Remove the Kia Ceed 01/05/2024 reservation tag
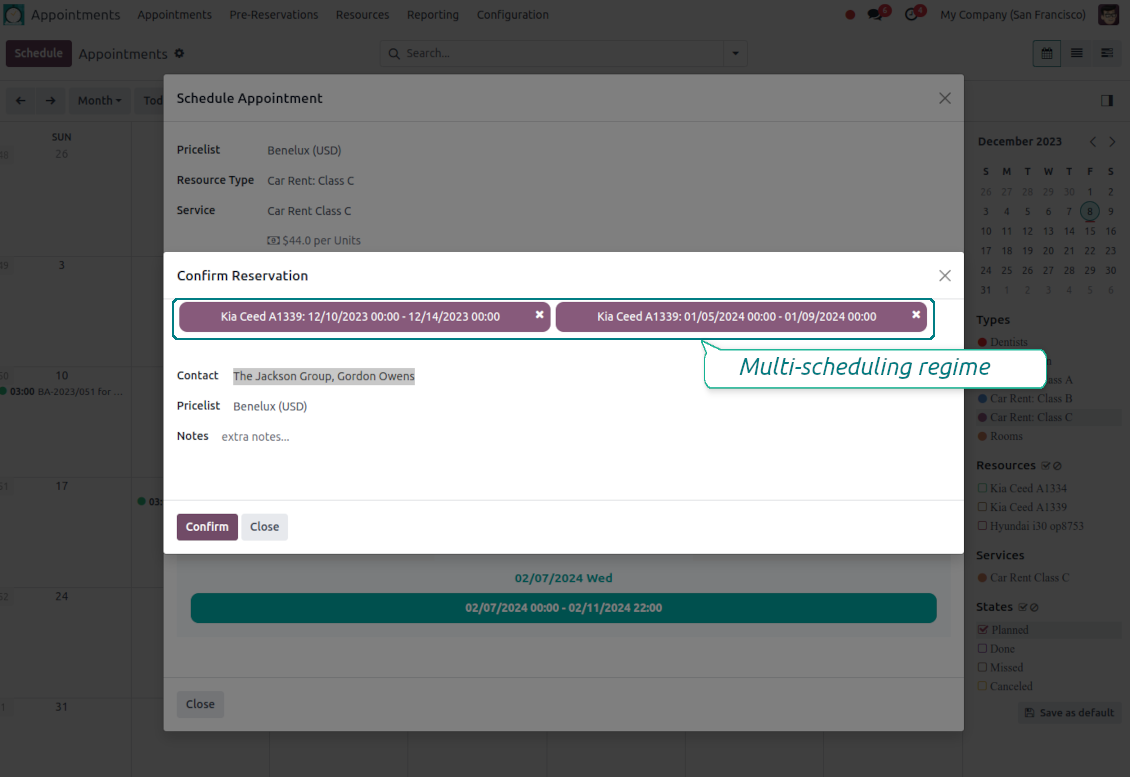This screenshot has height=777, width=1130. coord(915,314)
